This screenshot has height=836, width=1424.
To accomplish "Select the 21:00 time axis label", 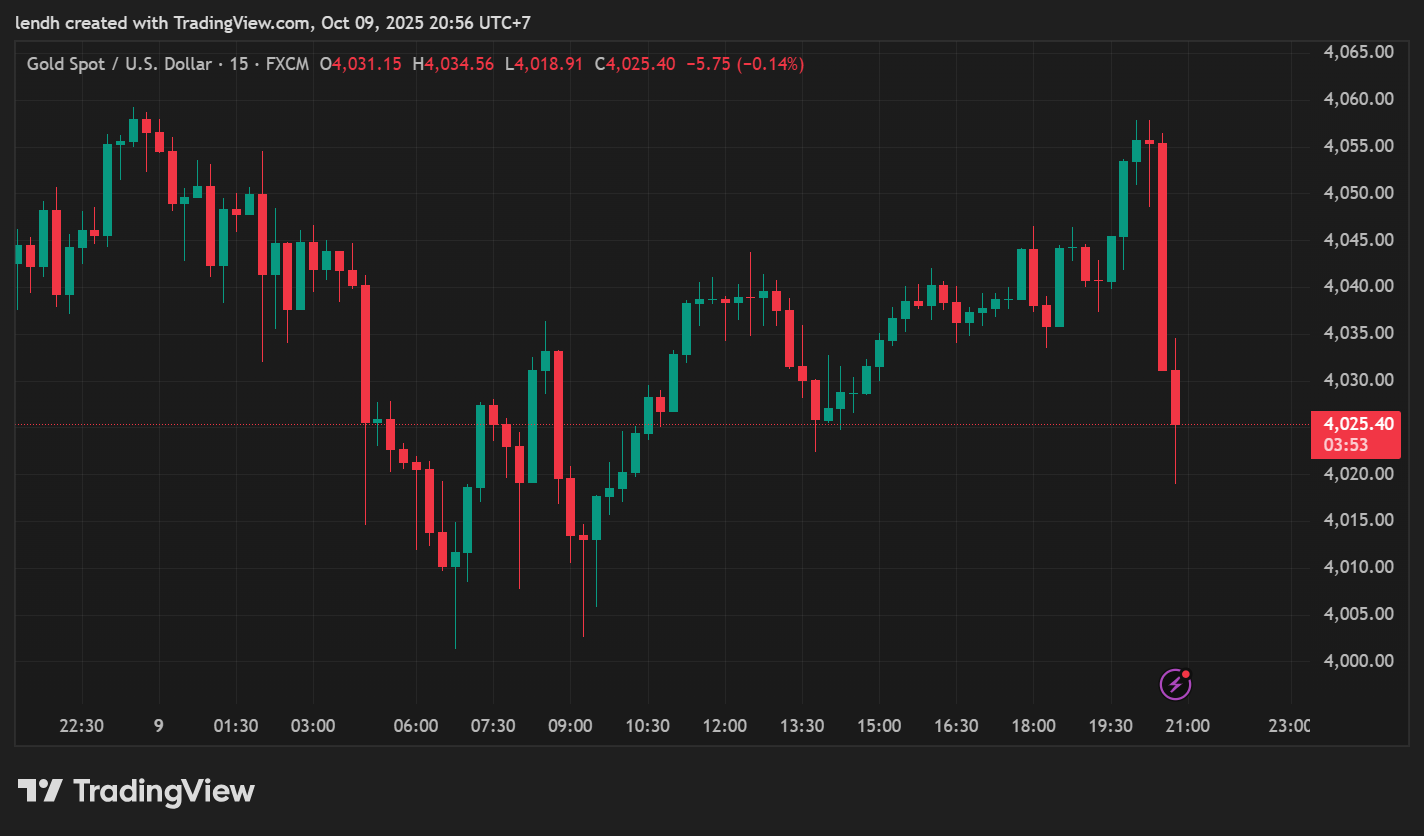I will [x=1187, y=726].
